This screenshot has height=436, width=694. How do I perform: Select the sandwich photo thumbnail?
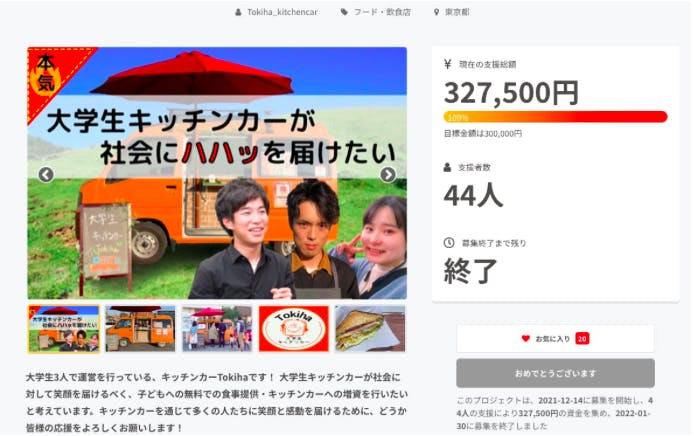coord(370,329)
